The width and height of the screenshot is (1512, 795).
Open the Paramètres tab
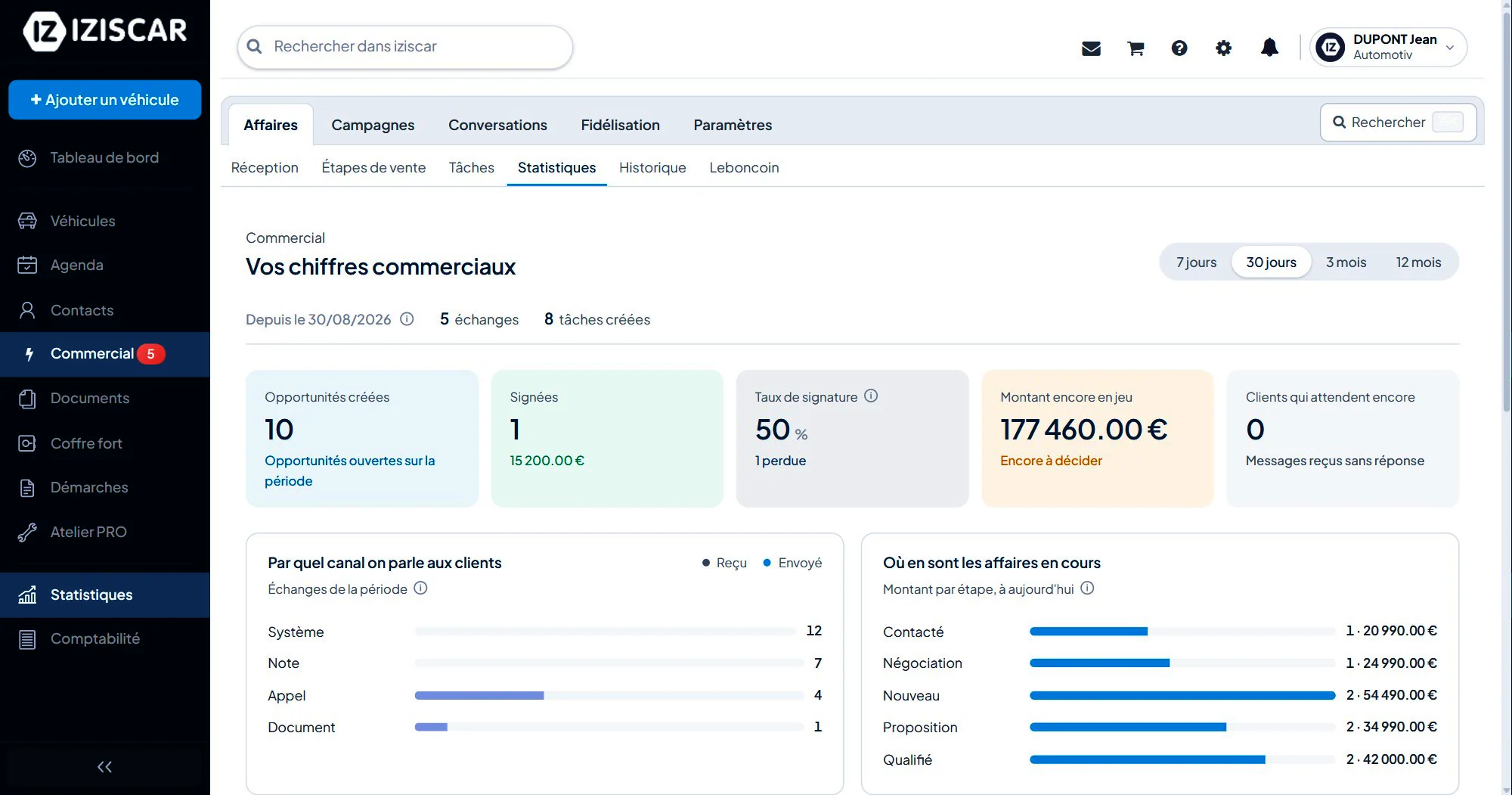pos(733,125)
